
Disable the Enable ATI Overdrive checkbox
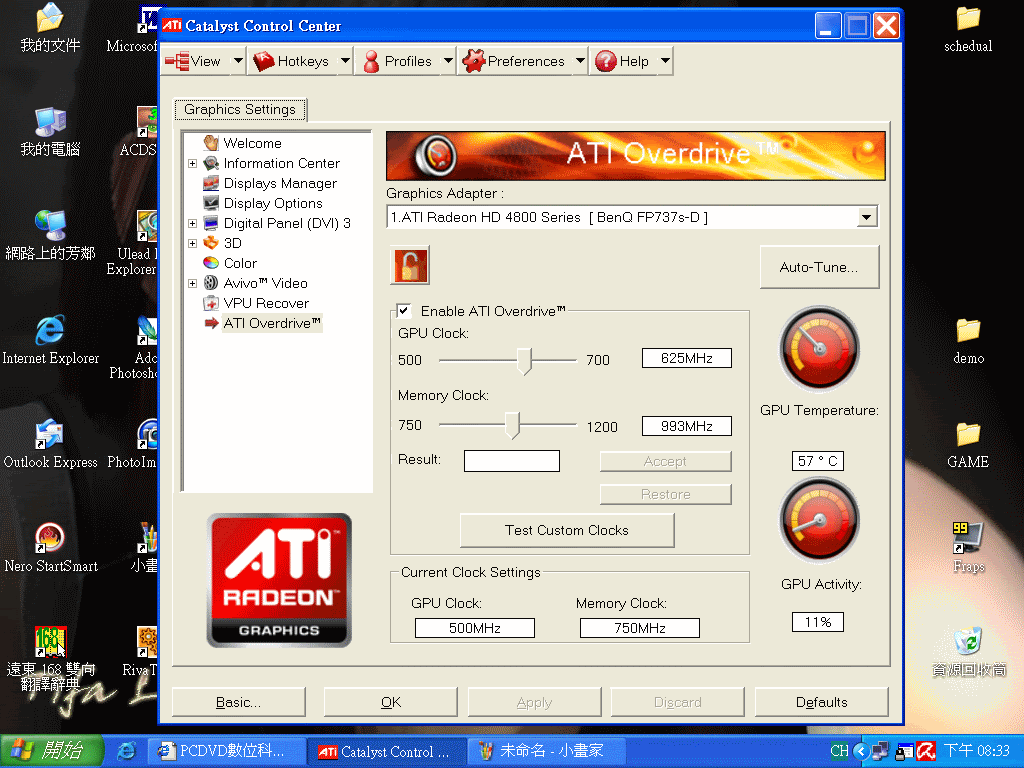pyautogui.click(x=404, y=311)
